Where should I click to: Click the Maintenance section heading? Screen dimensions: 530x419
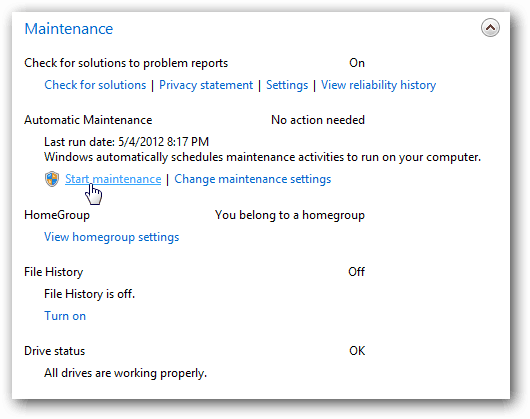[x=69, y=29]
